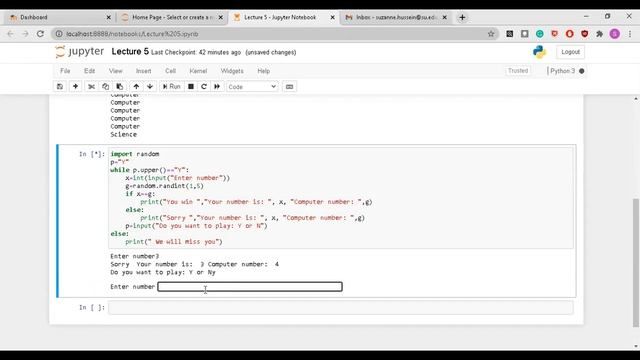The image size is (640, 360).
Task: Click the Logout button
Action: click(570, 52)
